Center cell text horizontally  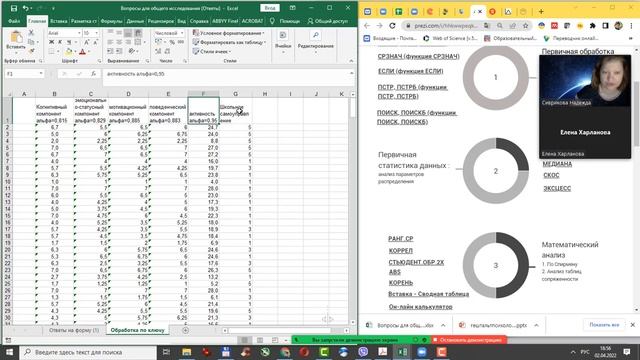click(x=119, y=42)
